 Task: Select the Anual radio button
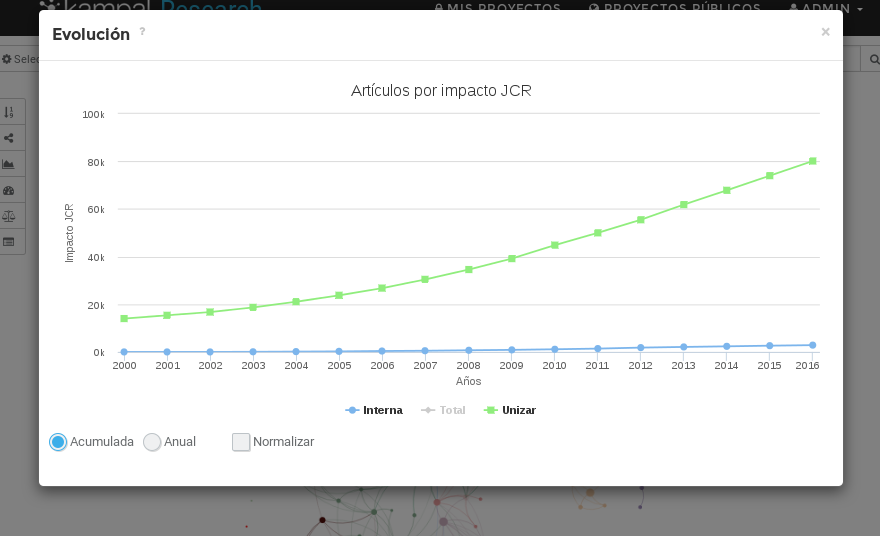152,442
